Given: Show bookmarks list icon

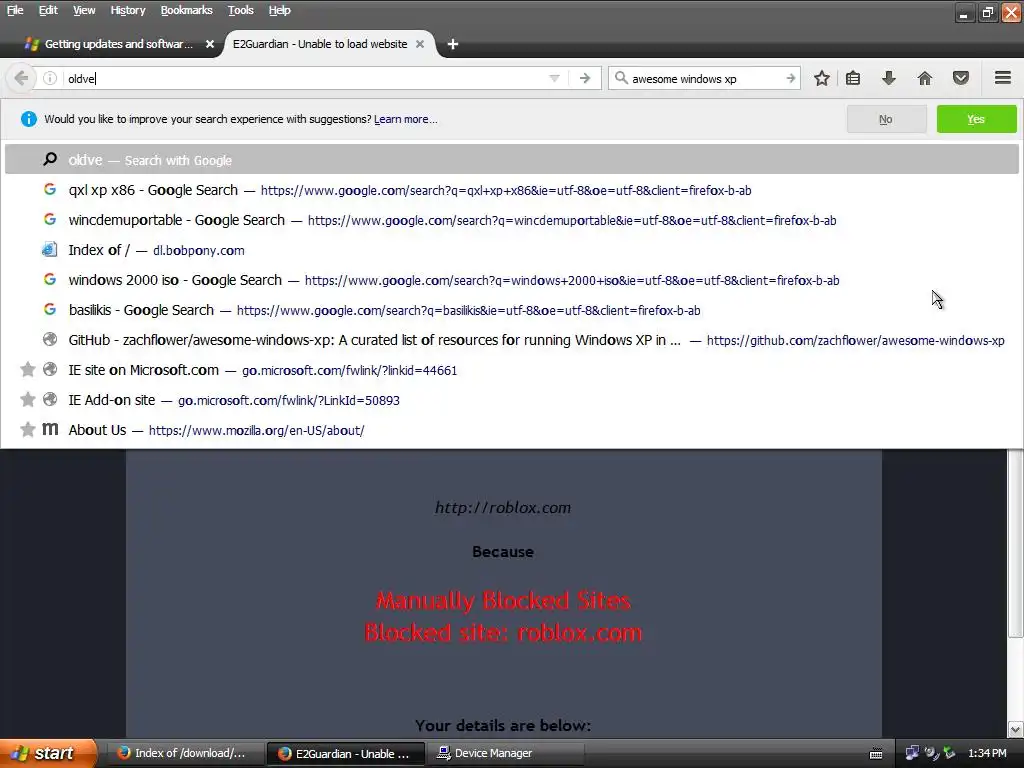Looking at the screenshot, I should [852, 78].
